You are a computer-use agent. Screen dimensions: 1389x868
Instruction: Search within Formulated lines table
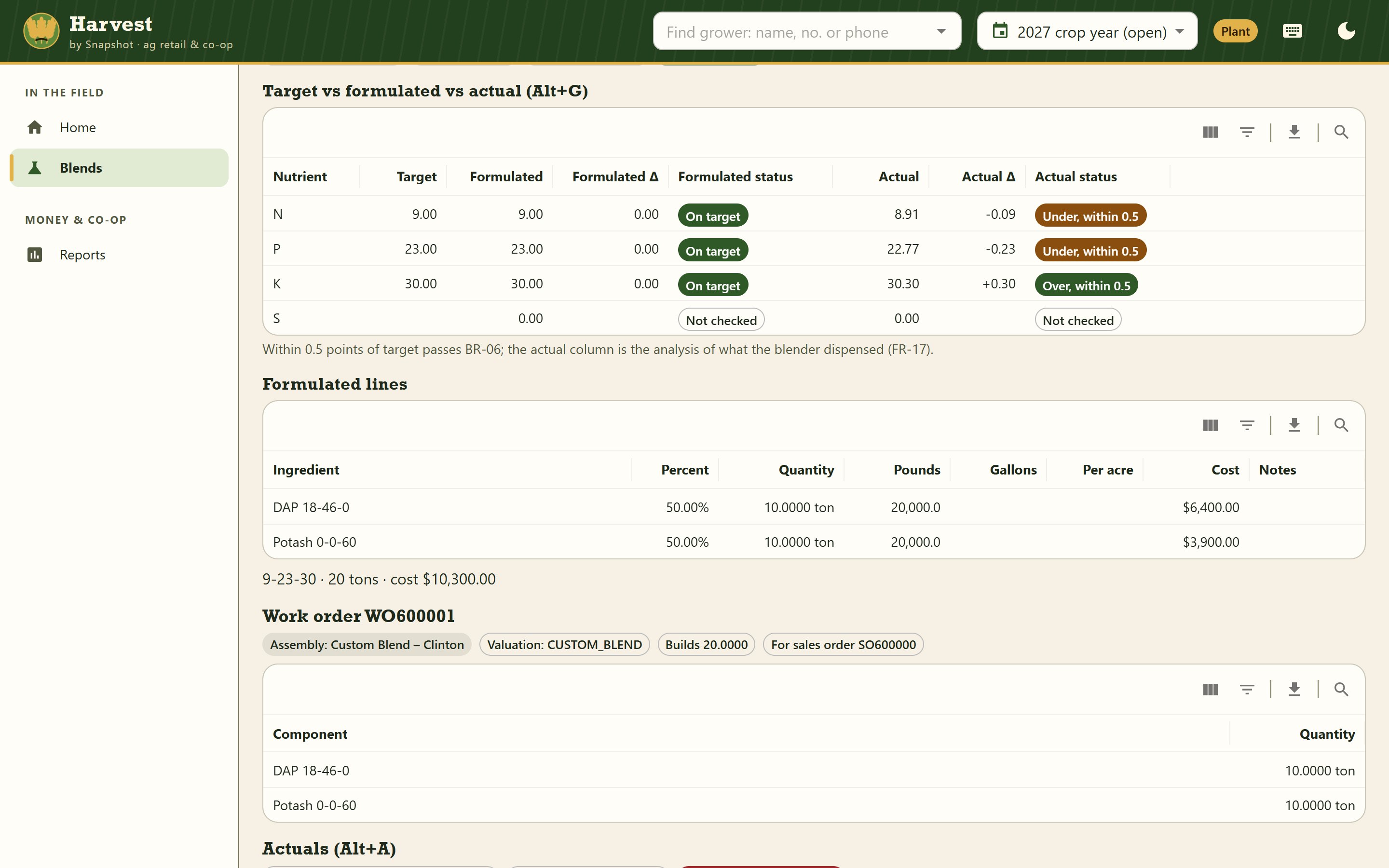coord(1341,425)
